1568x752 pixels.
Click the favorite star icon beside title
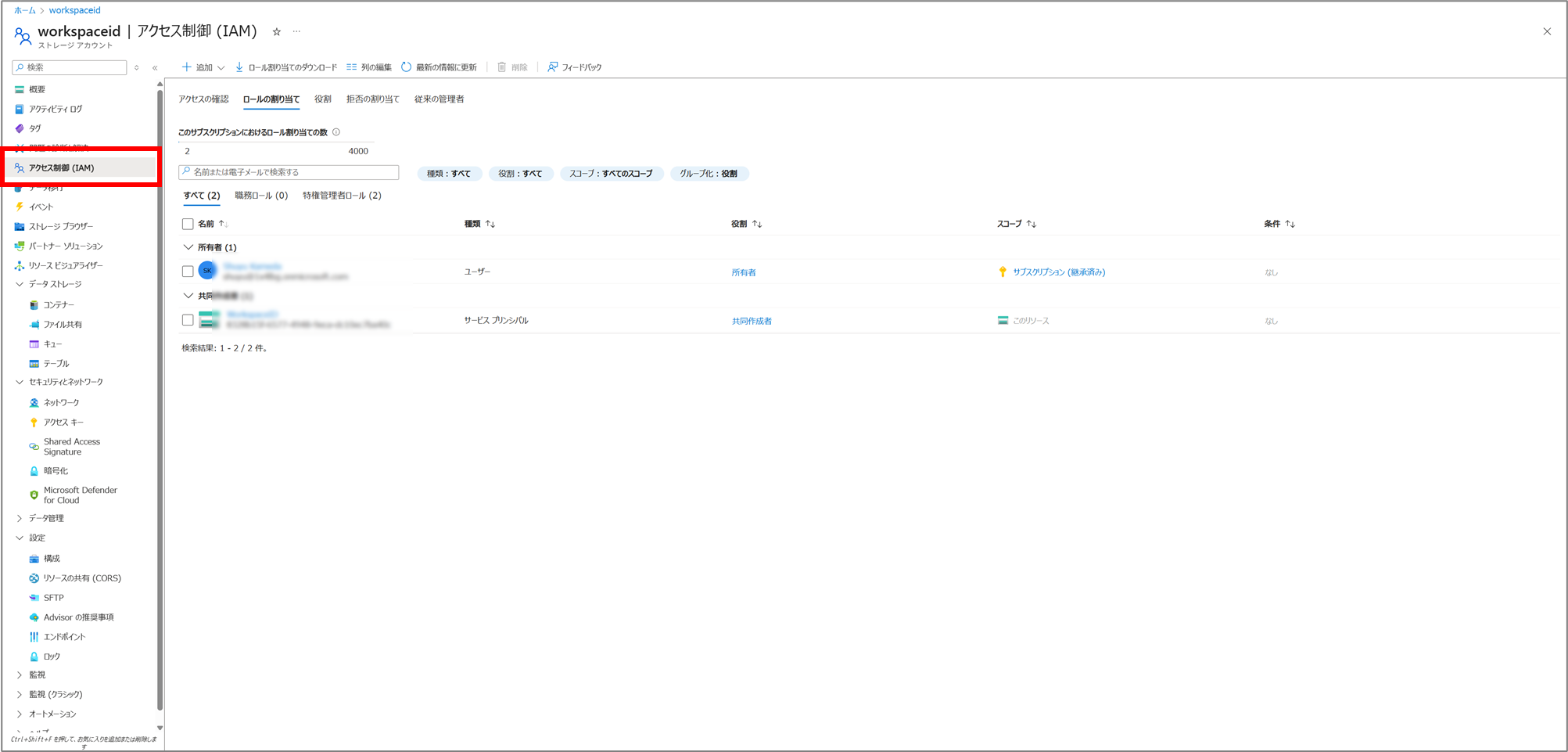click(276, 32)
